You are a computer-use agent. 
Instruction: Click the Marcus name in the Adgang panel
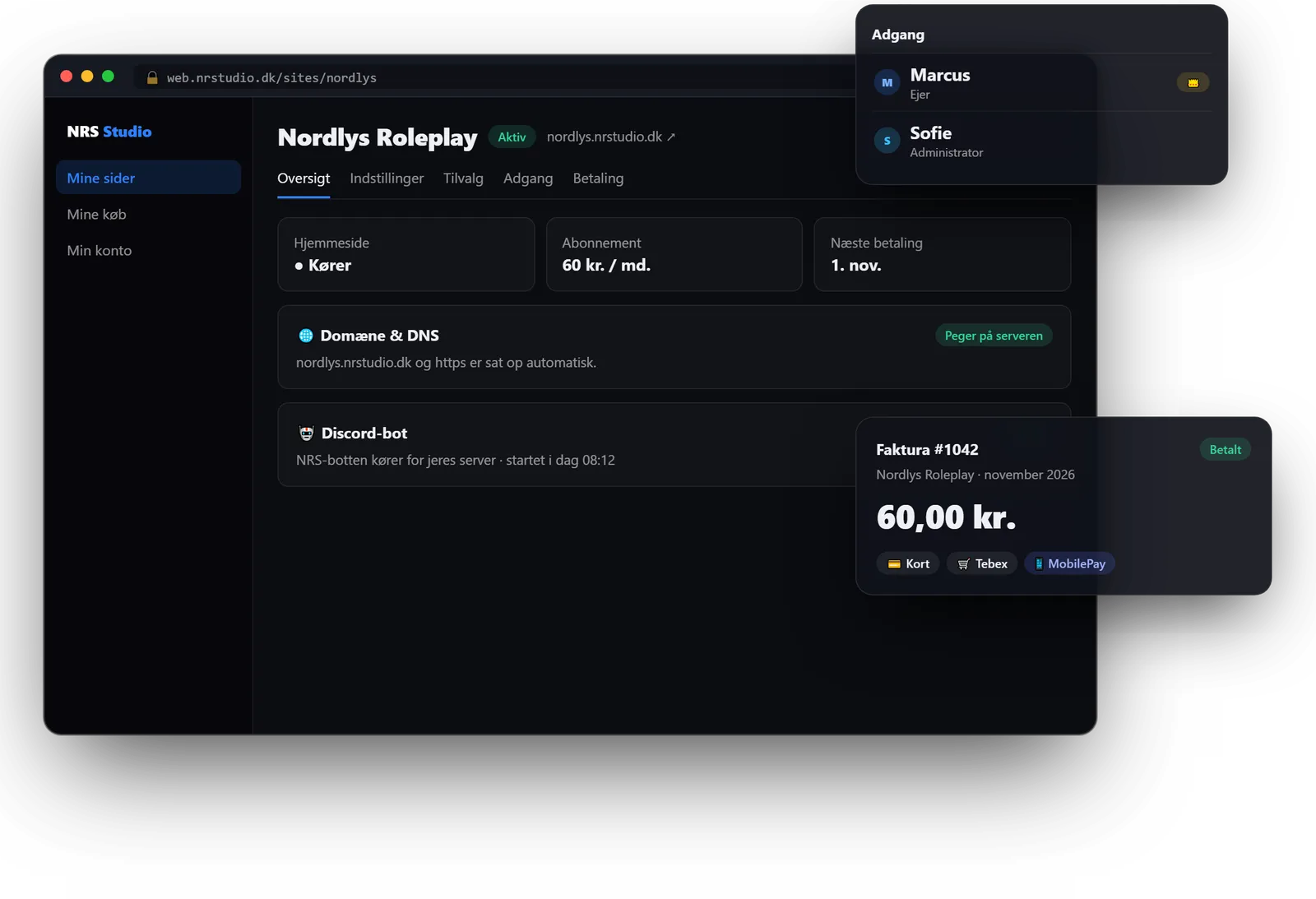[940, 75]
